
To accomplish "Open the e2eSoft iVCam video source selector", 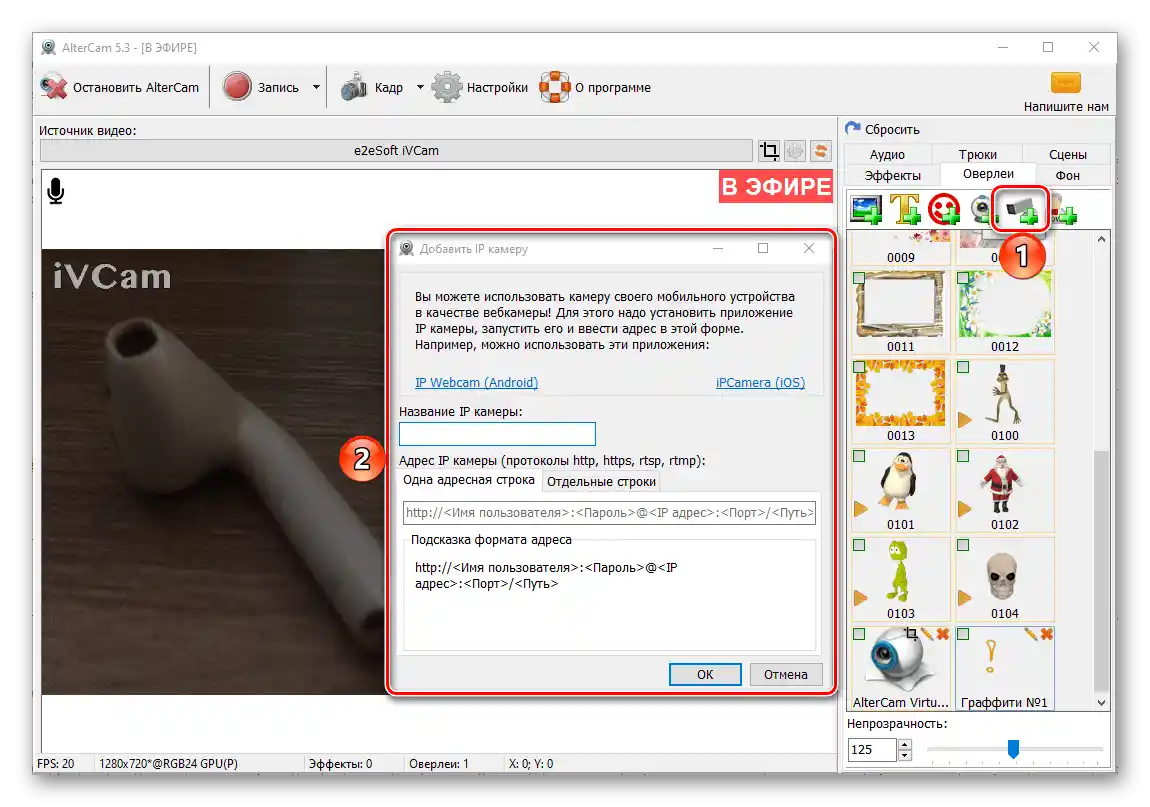I will 396,150.
